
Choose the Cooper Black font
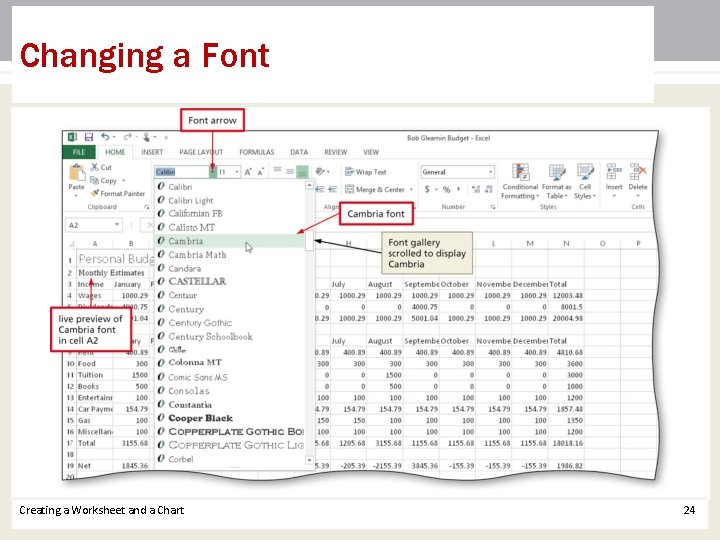tap(230, 418)
